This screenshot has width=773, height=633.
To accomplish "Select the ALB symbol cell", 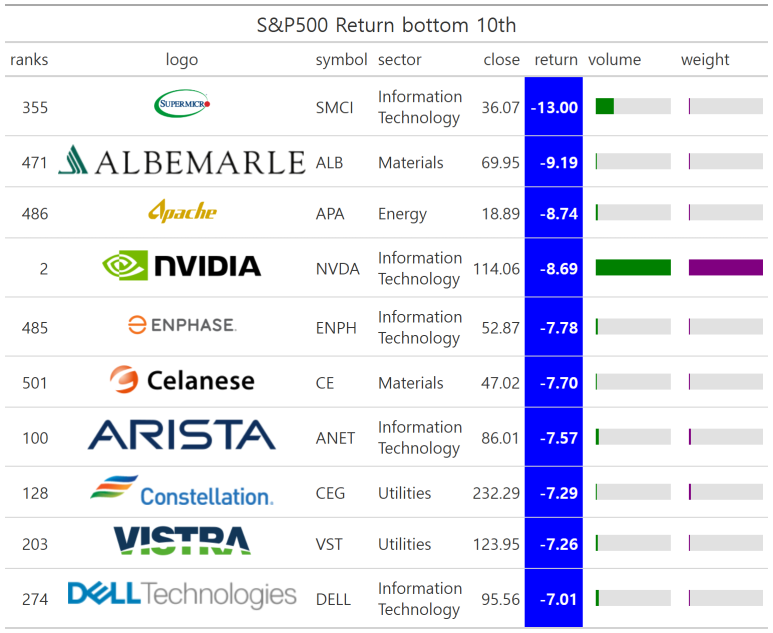I will point(329,163).
